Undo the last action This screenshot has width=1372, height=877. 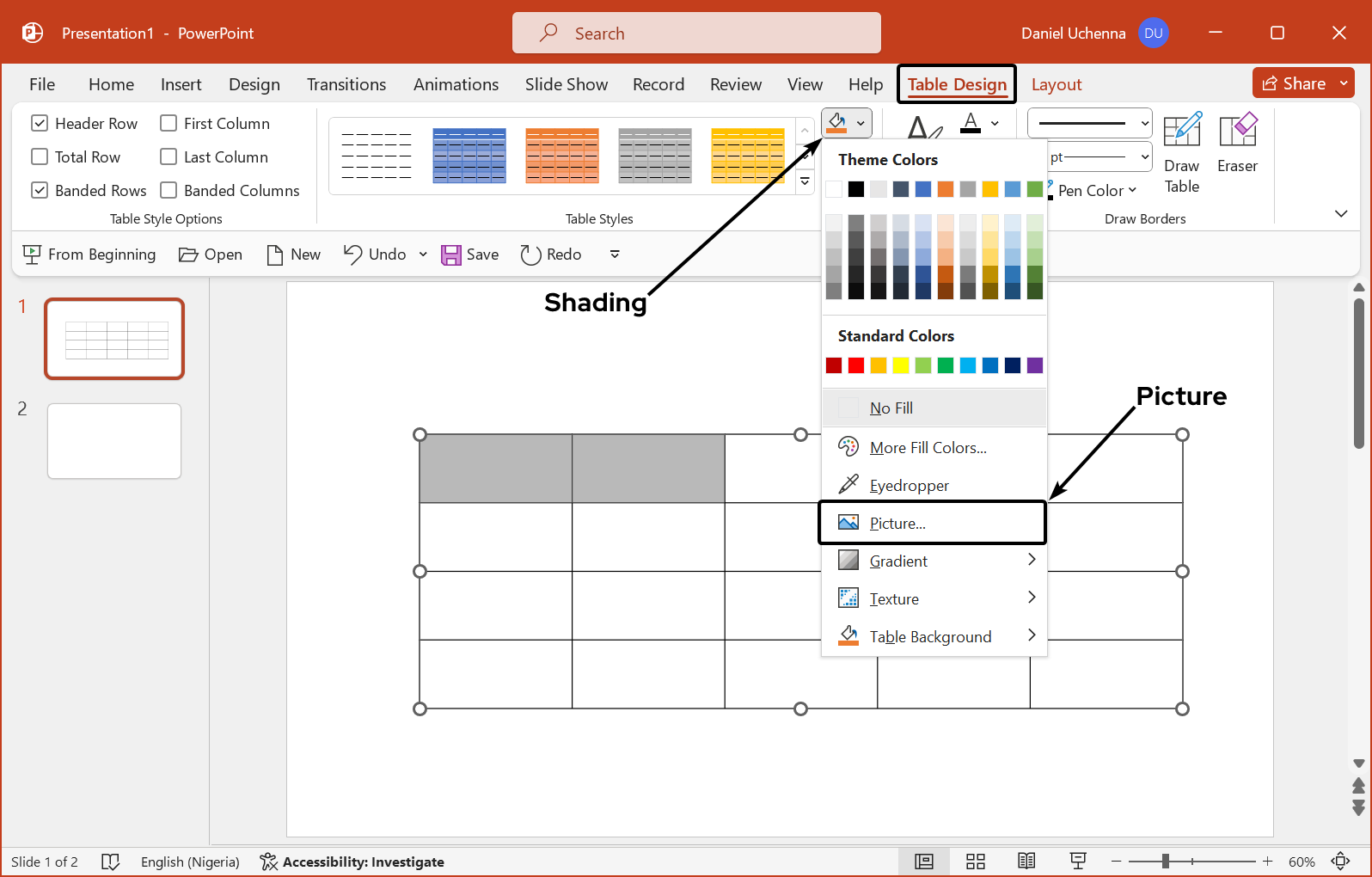376,255
